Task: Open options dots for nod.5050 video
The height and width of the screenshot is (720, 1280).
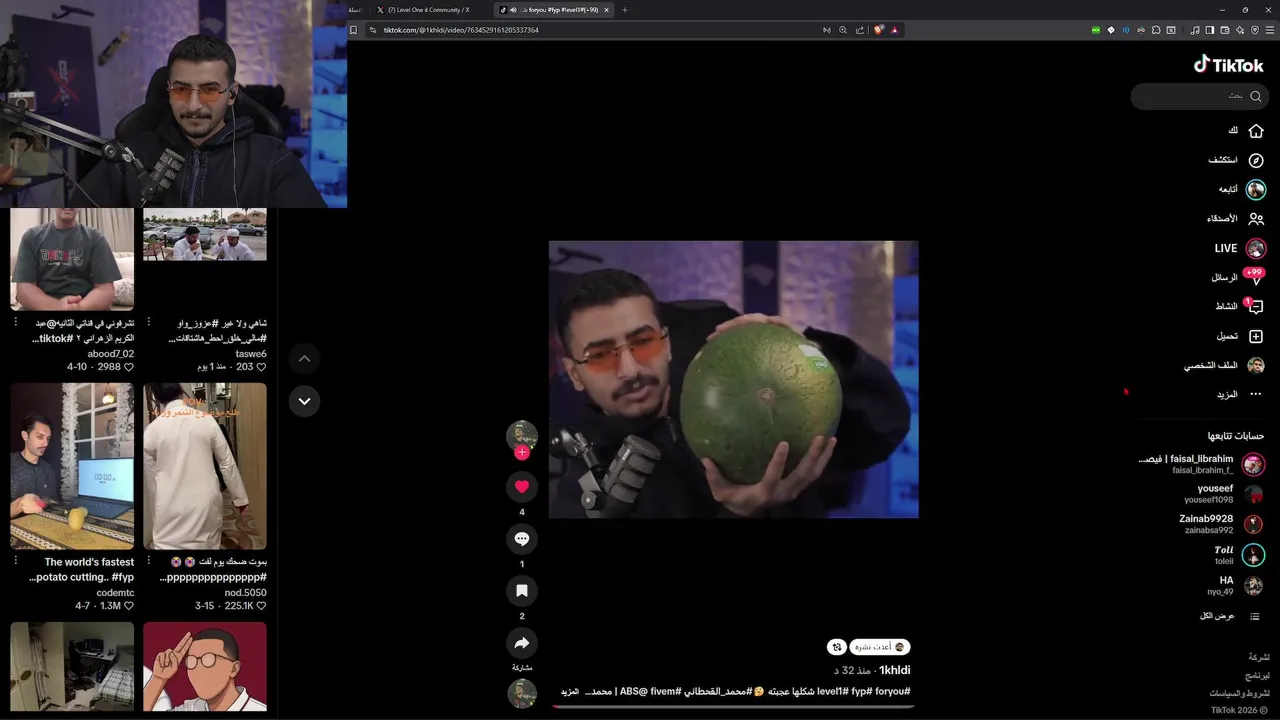Action: 149,561
